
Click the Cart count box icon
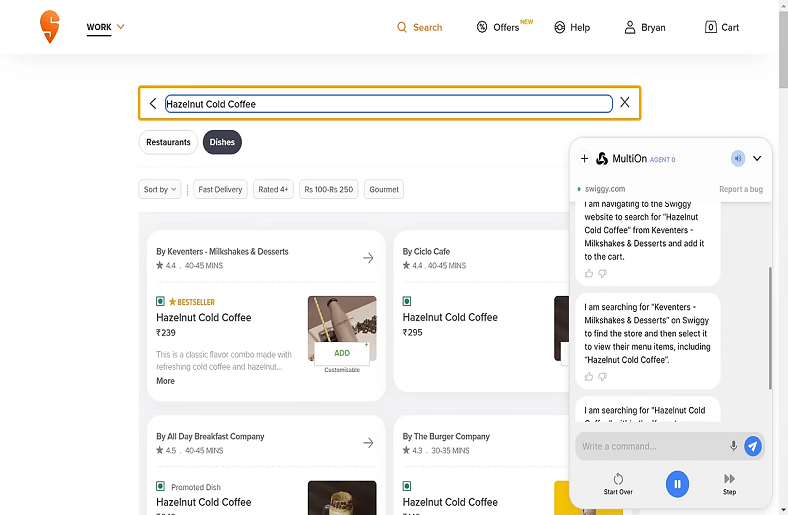tap(710, 27)
